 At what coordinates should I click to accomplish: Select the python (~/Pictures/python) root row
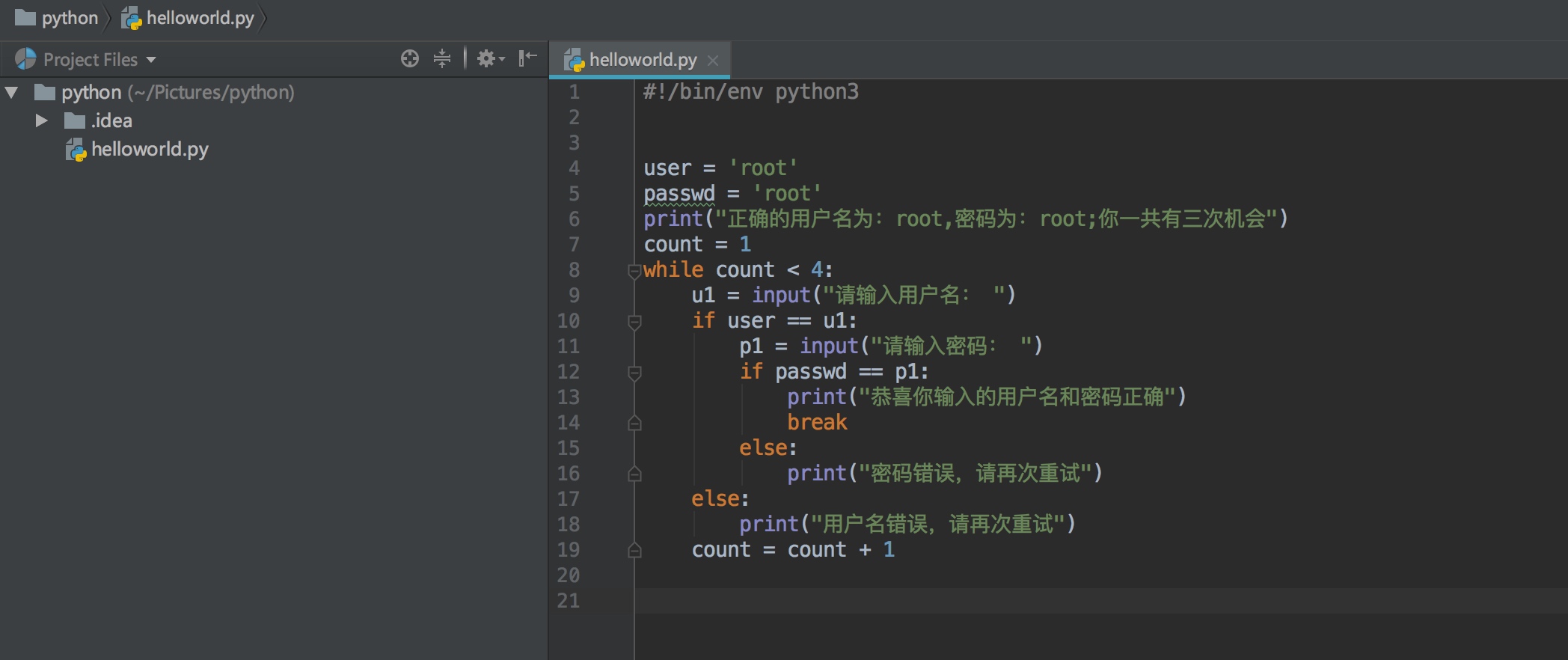coord(274,92)
